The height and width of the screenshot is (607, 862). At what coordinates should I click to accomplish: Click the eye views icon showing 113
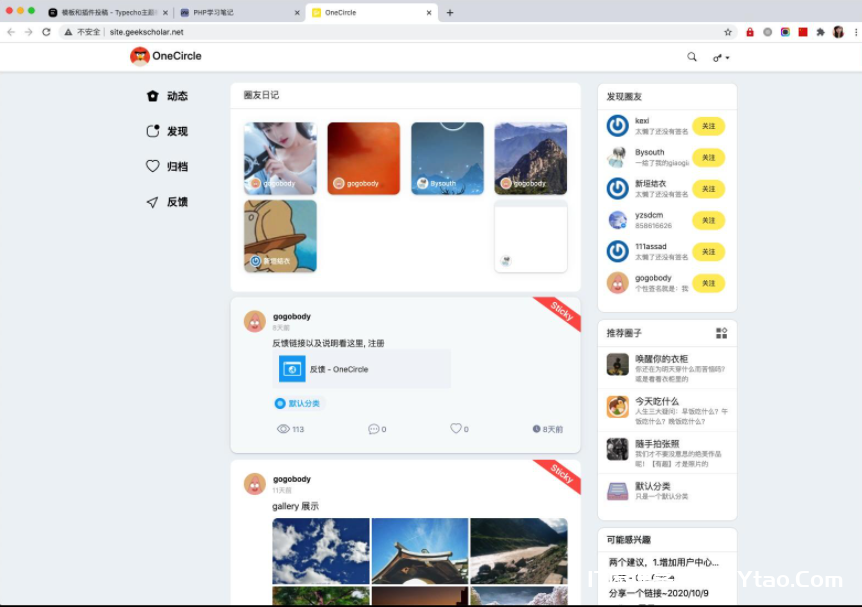tap(284, 429)
